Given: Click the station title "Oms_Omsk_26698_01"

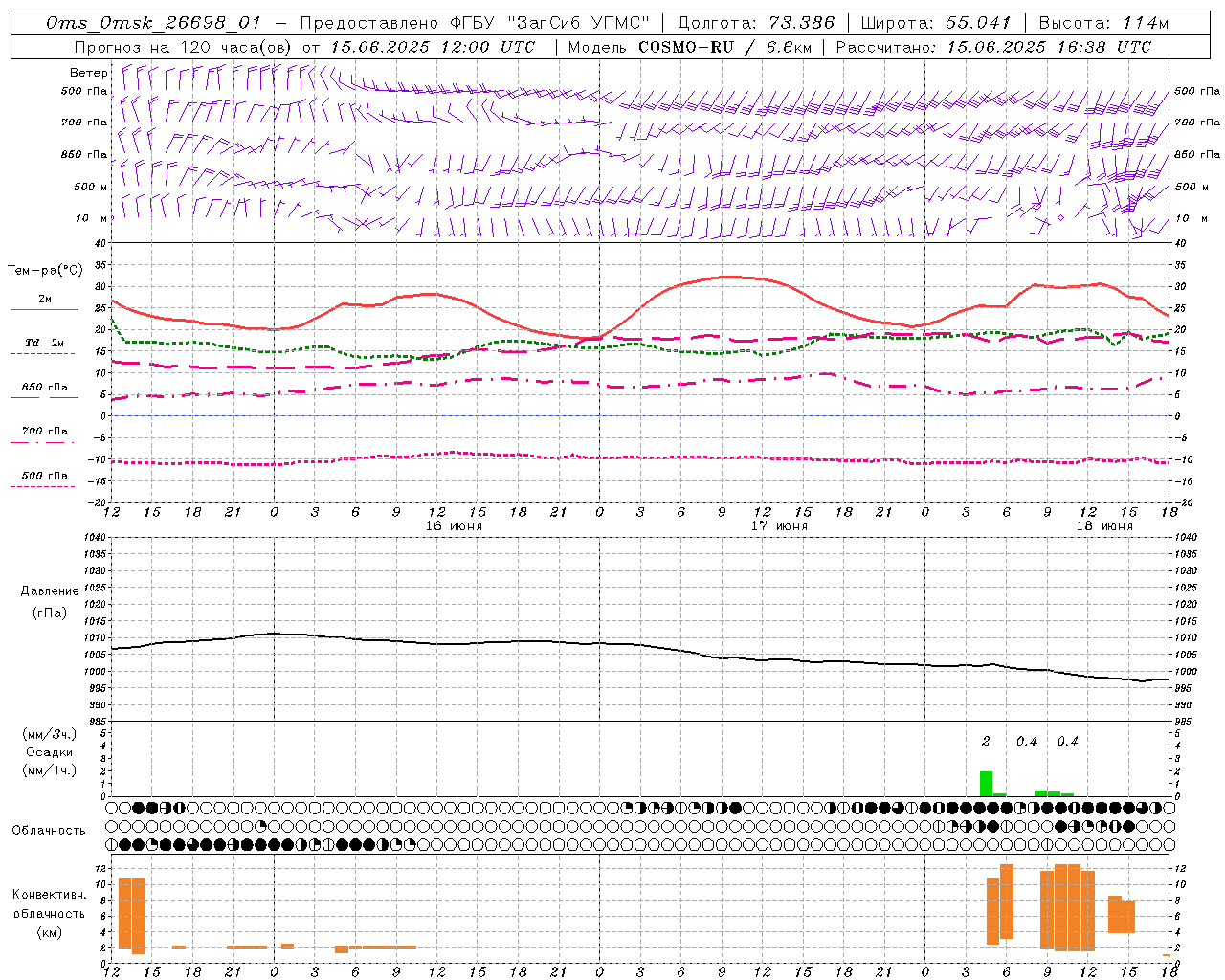Looking at the screenshot, I should pos(153,23).
